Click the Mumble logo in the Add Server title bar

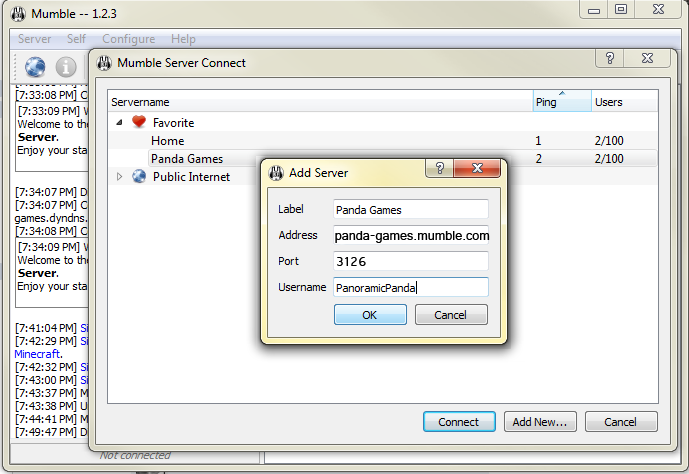(276, 173)
